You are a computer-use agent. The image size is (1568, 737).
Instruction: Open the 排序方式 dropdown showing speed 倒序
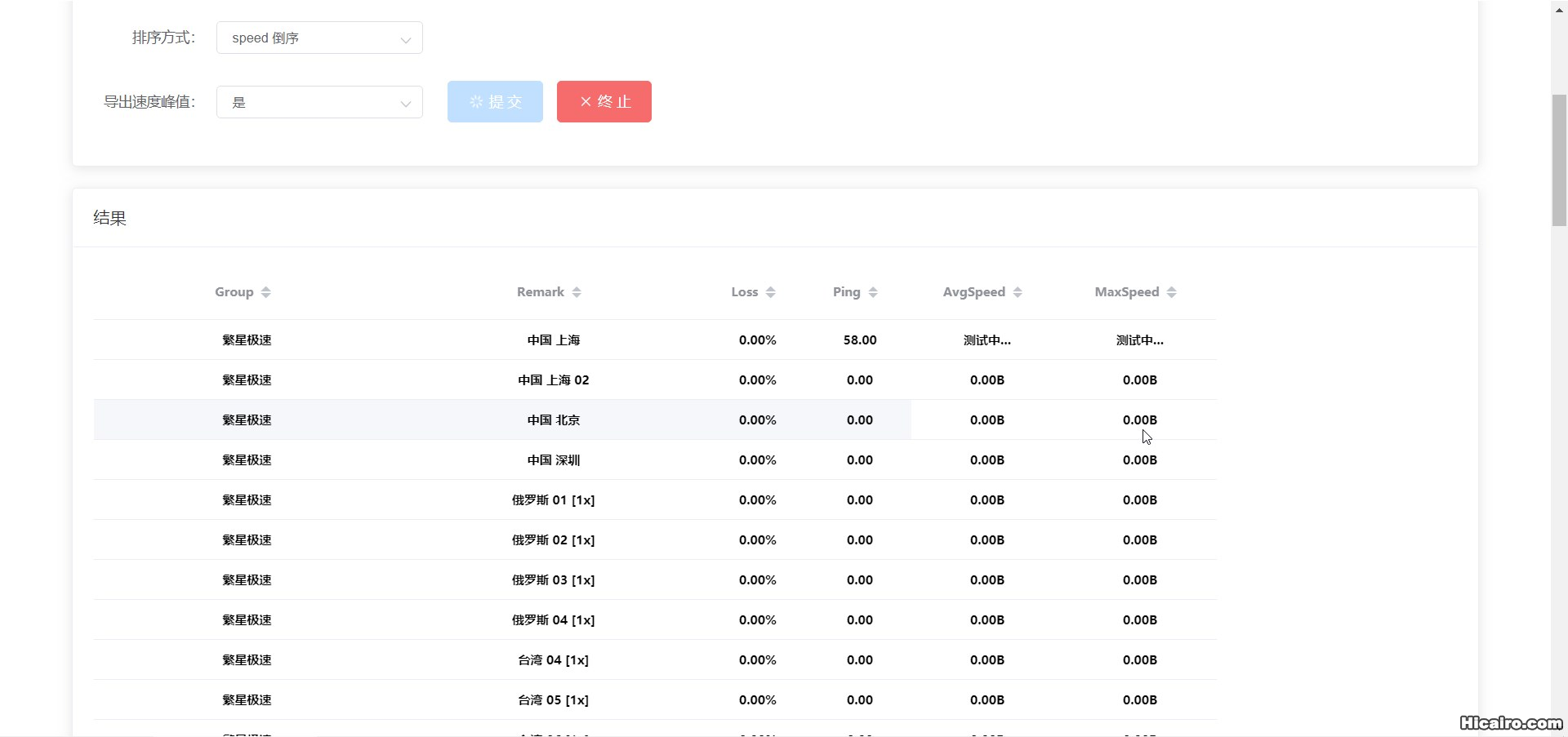click(x=318, y=38)
